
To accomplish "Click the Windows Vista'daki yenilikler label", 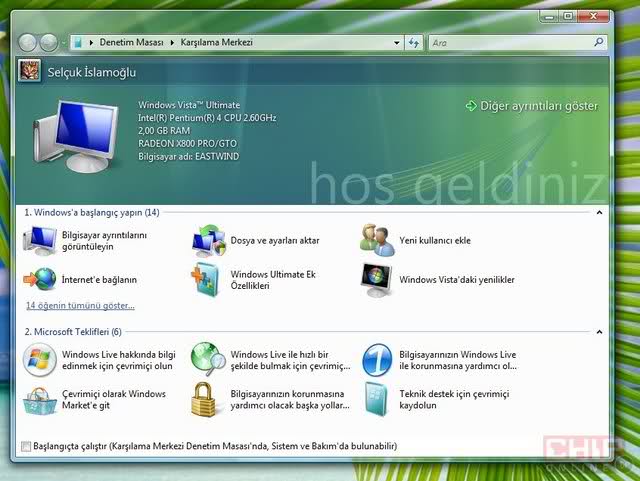I will point(457,280).
